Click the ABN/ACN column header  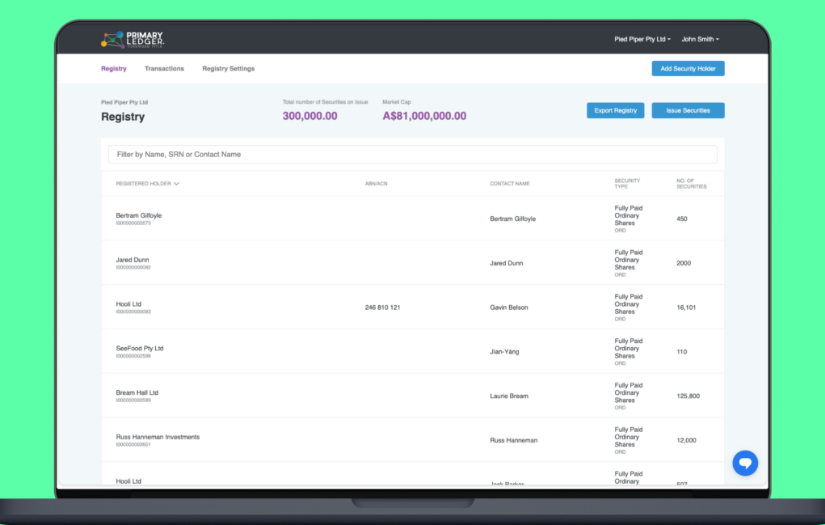coord(376,184)
